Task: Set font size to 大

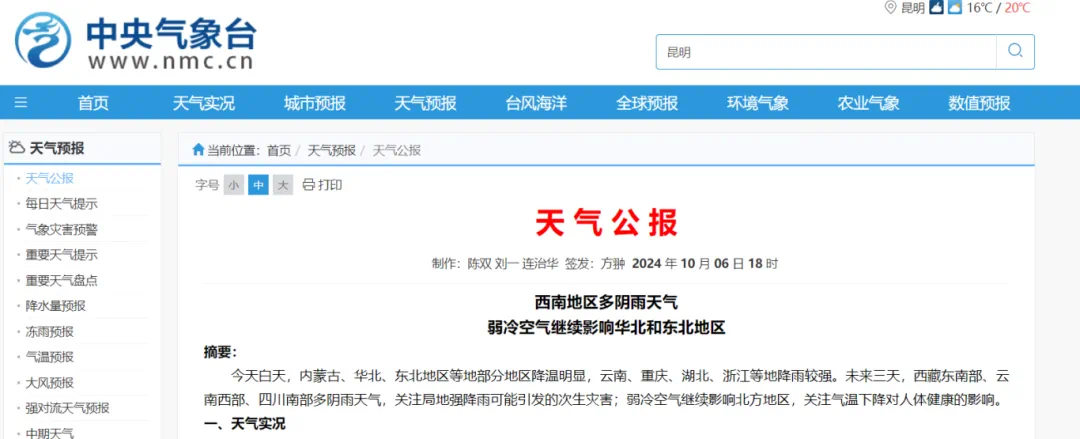Action: tap(283, 185)
